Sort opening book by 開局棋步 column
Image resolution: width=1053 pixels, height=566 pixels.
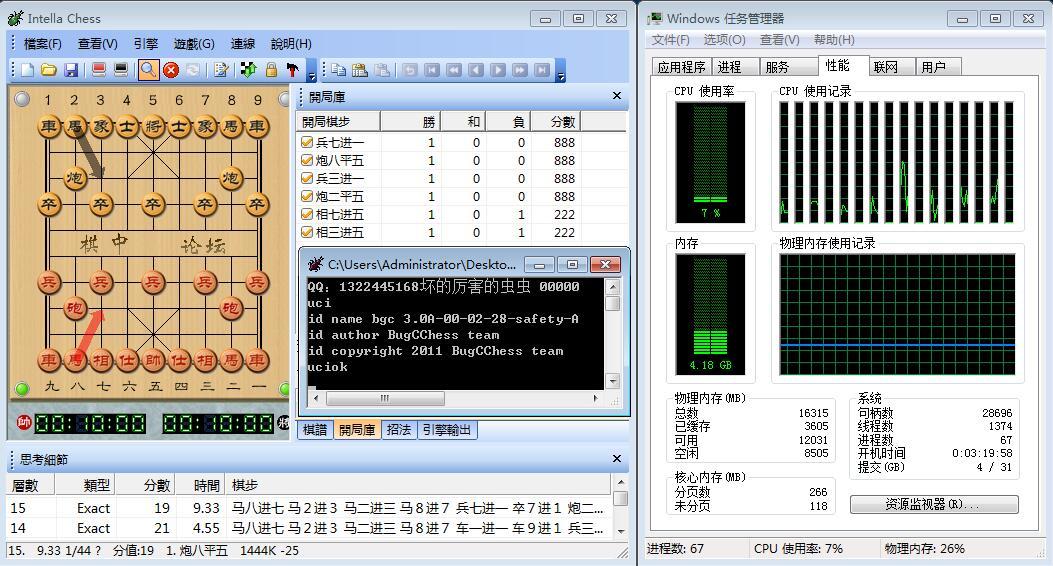(338, 122)
